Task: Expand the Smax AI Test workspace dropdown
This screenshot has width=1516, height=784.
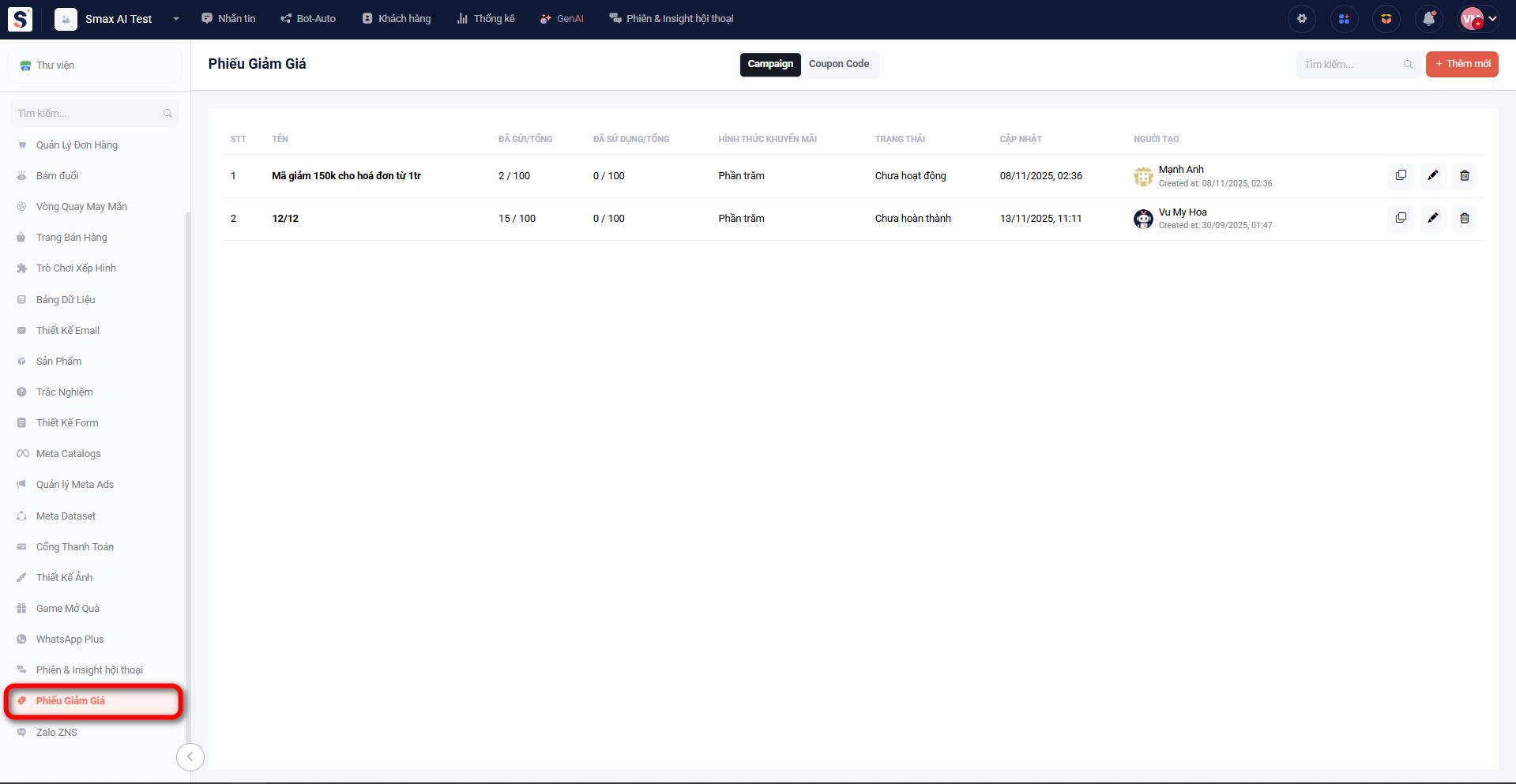Action: coord(175,19)
